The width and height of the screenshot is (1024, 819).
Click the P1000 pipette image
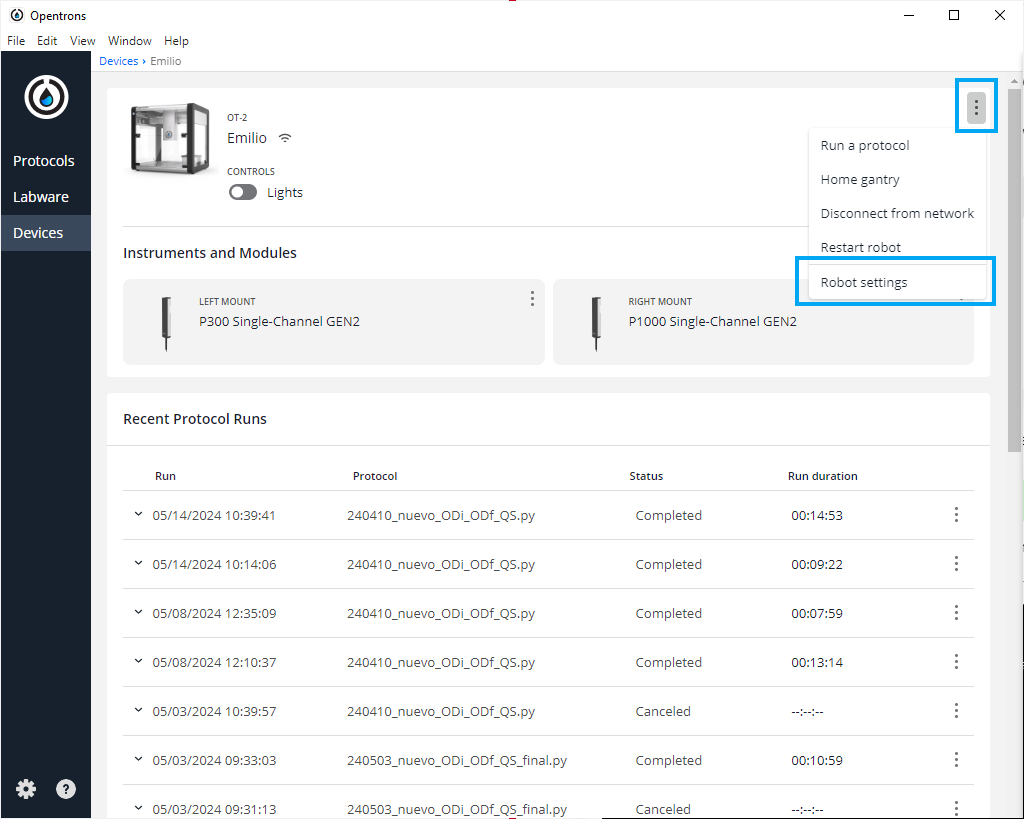[x=596, y=323]
